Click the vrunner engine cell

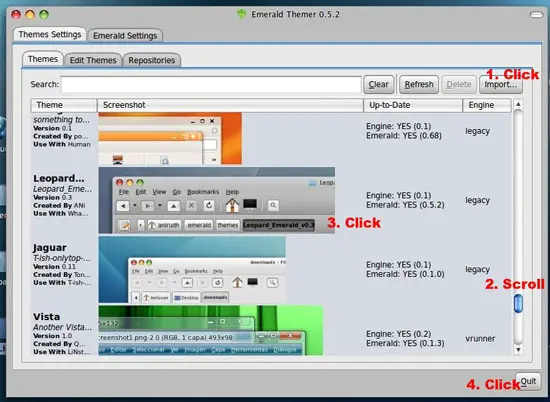480,339
